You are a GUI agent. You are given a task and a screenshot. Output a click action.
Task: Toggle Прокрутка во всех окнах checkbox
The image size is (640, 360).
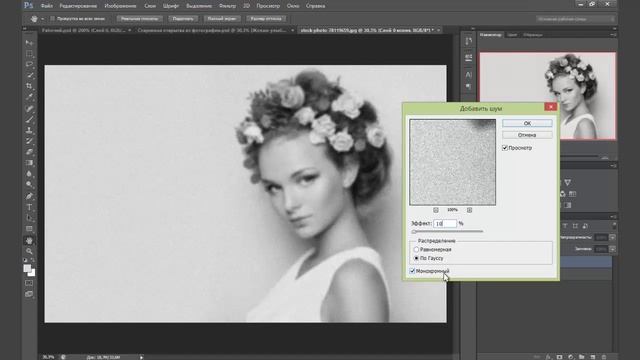(x=52, y=19)
